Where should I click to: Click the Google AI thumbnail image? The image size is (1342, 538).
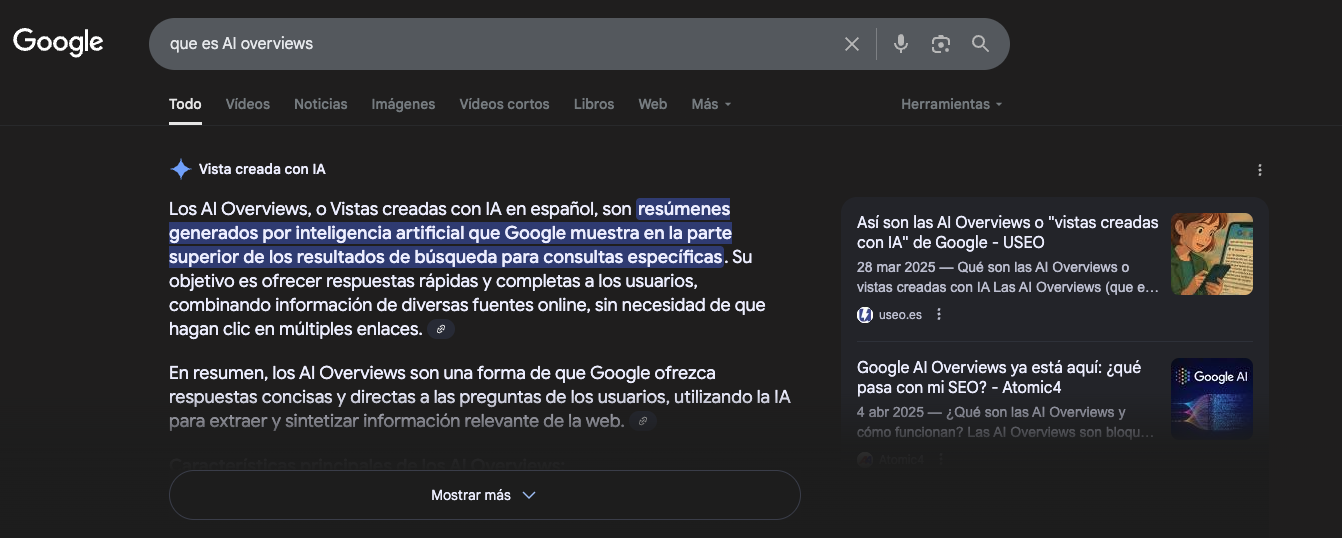[x=1212, y=398]
